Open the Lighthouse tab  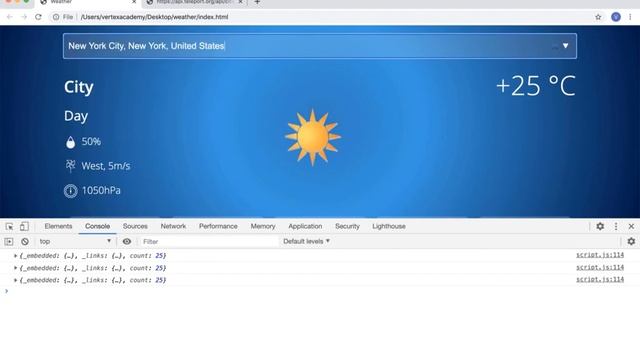(x=389, y=226)
